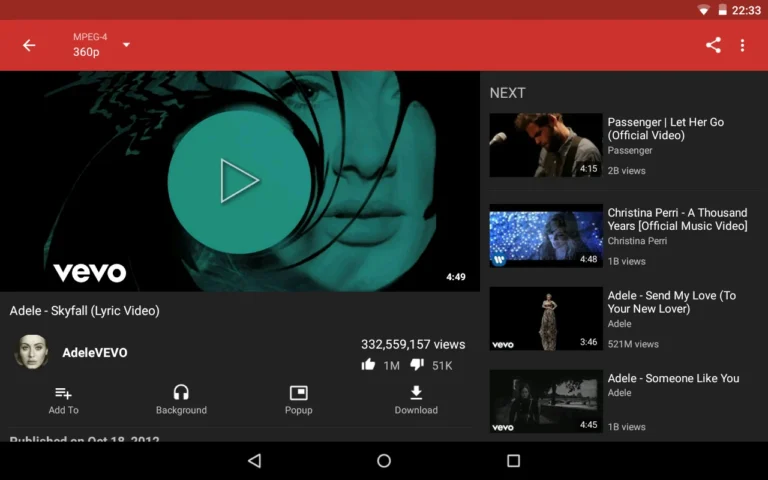Click the 332,559,157 views count
Screen dimensions: 768x480
(413, 344)
